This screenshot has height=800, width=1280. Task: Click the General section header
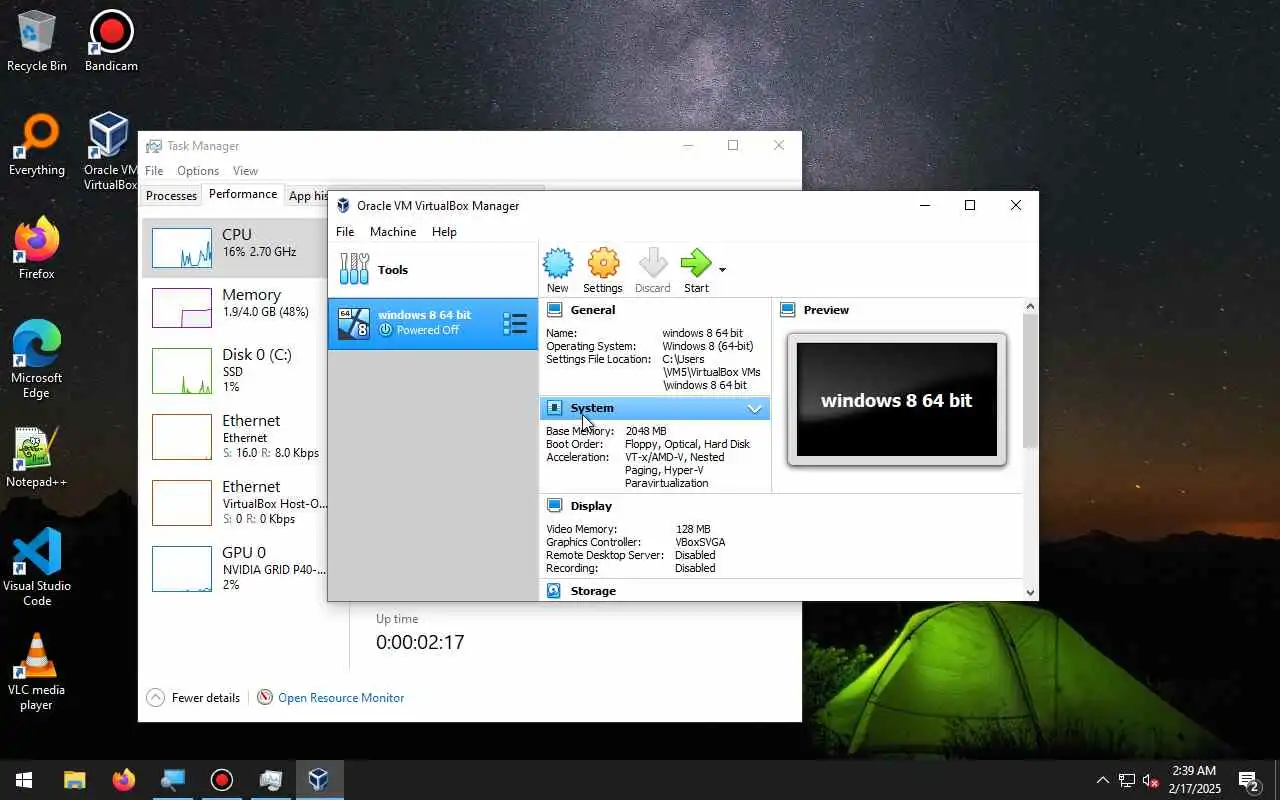pyautogui.click(x=592, y=310)
